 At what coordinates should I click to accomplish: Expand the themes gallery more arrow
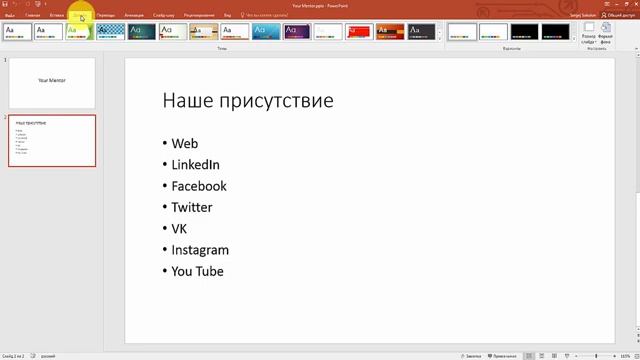tap(440, 39)
